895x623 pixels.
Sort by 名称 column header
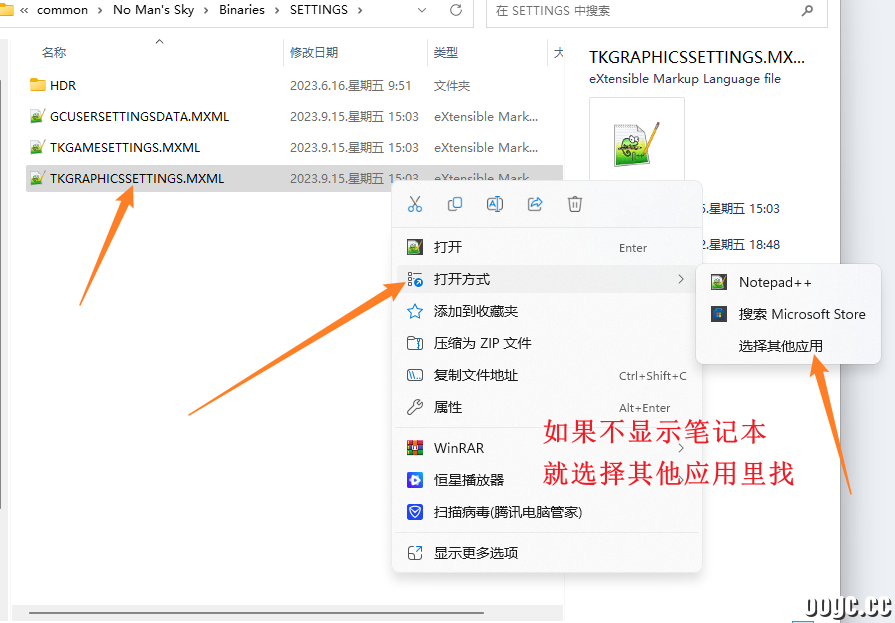(x=54, y=53)
